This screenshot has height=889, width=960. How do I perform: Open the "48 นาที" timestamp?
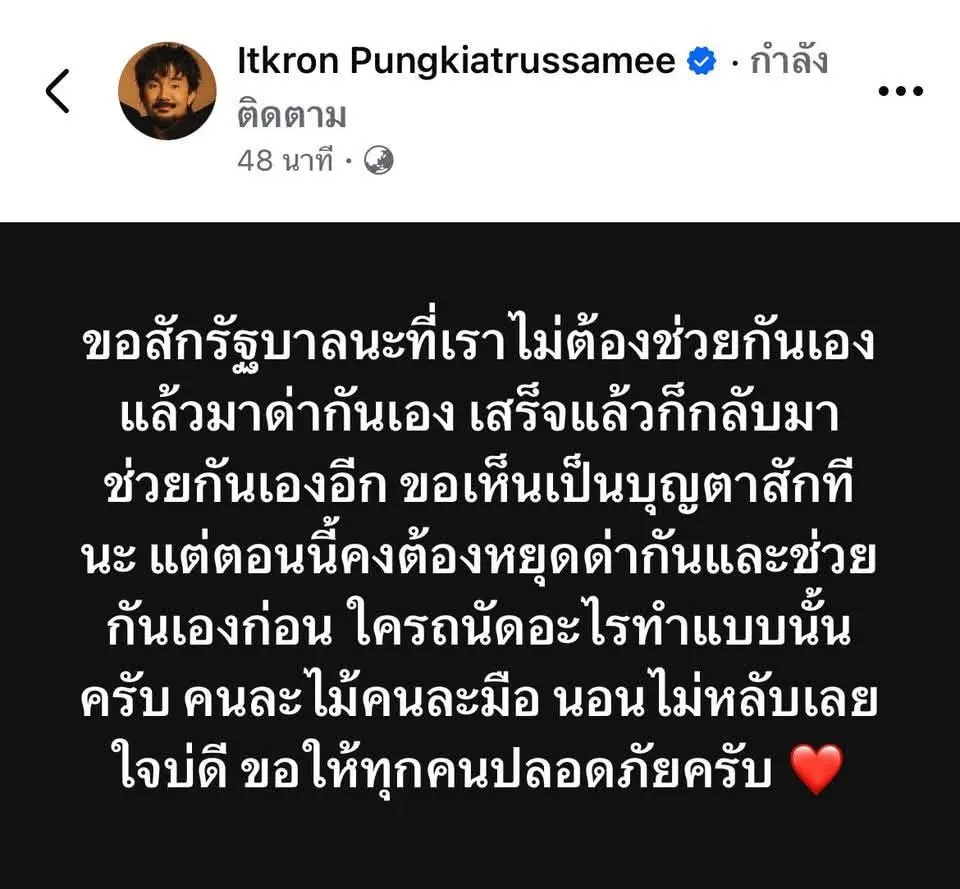[x=285, y=161]
